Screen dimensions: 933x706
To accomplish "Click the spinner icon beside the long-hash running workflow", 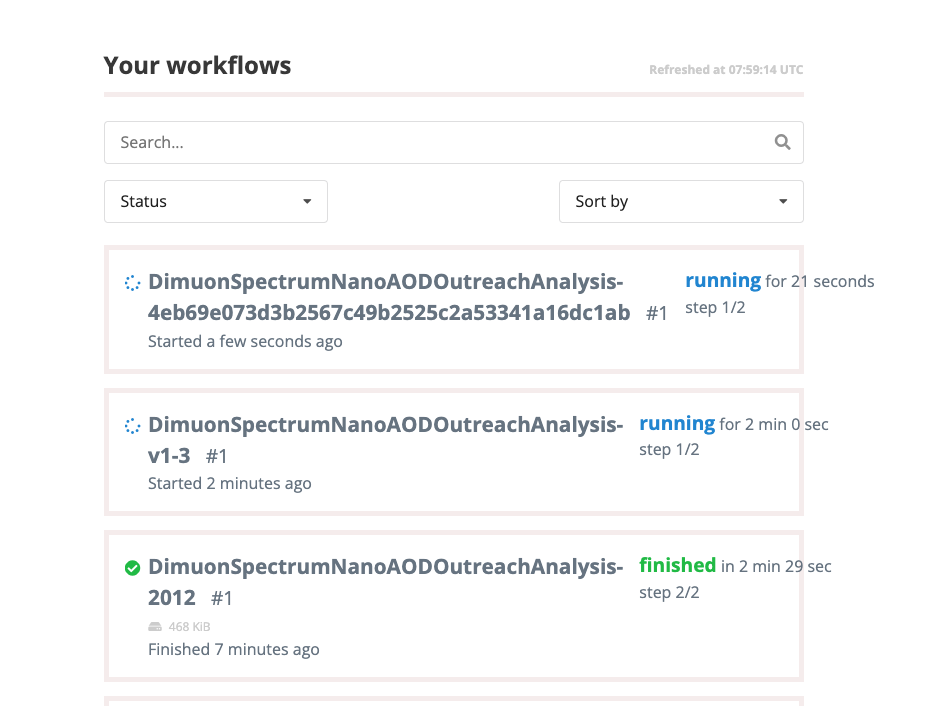I will 131,283.
